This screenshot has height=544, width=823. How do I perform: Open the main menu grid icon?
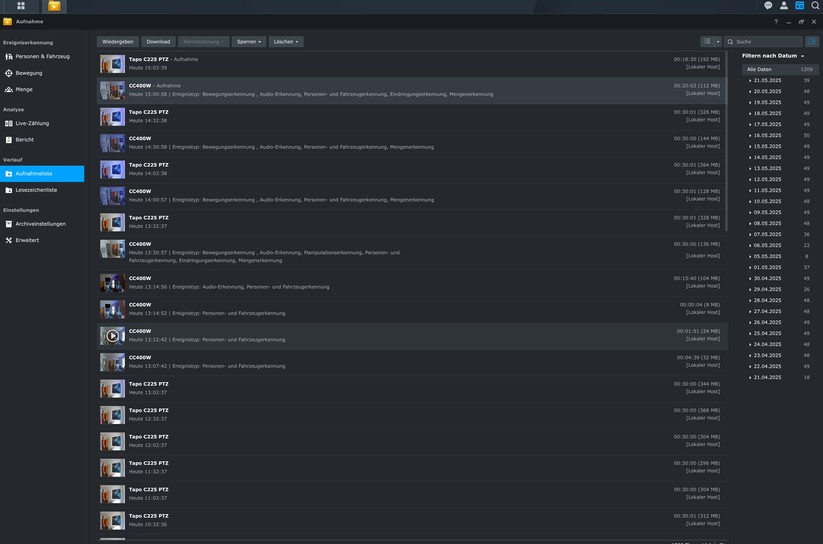pyautogui.click(x=20, y=6)
